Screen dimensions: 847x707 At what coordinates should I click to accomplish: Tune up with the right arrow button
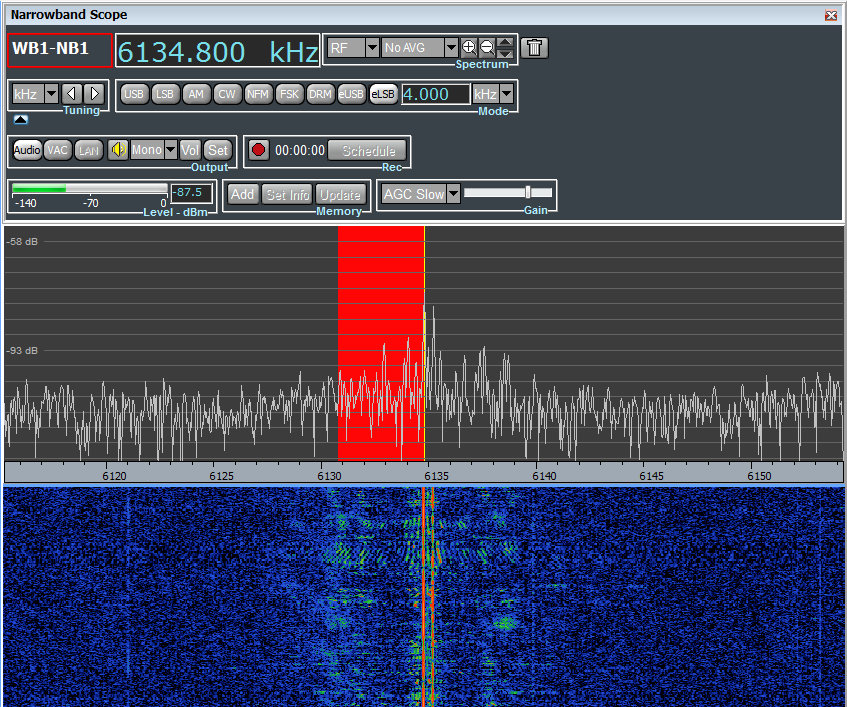tap(95, 94)
